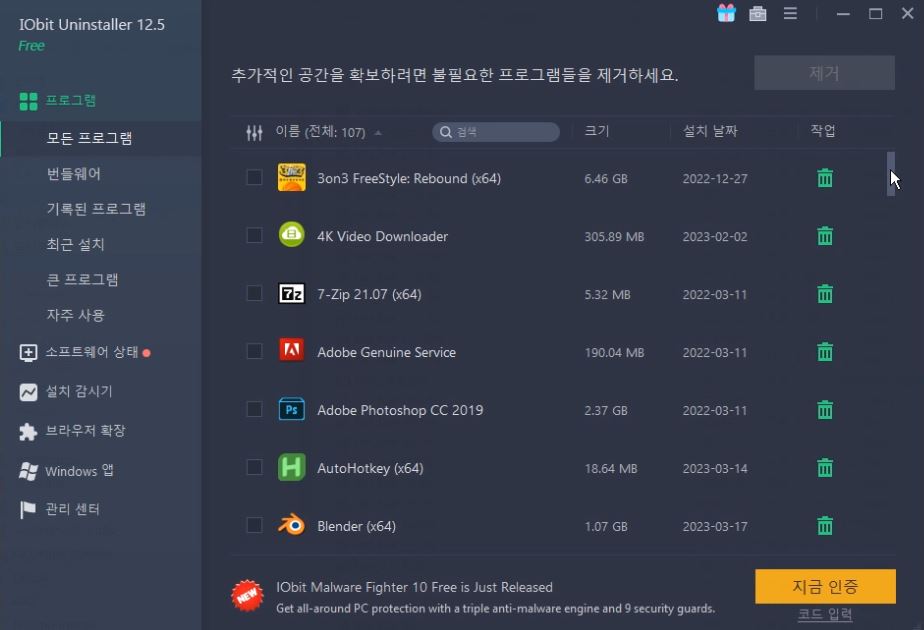Click the '2022-12-27' install date
Image resolution: width=924 pixels, height=630 pixels.
[x=715, y=179]
